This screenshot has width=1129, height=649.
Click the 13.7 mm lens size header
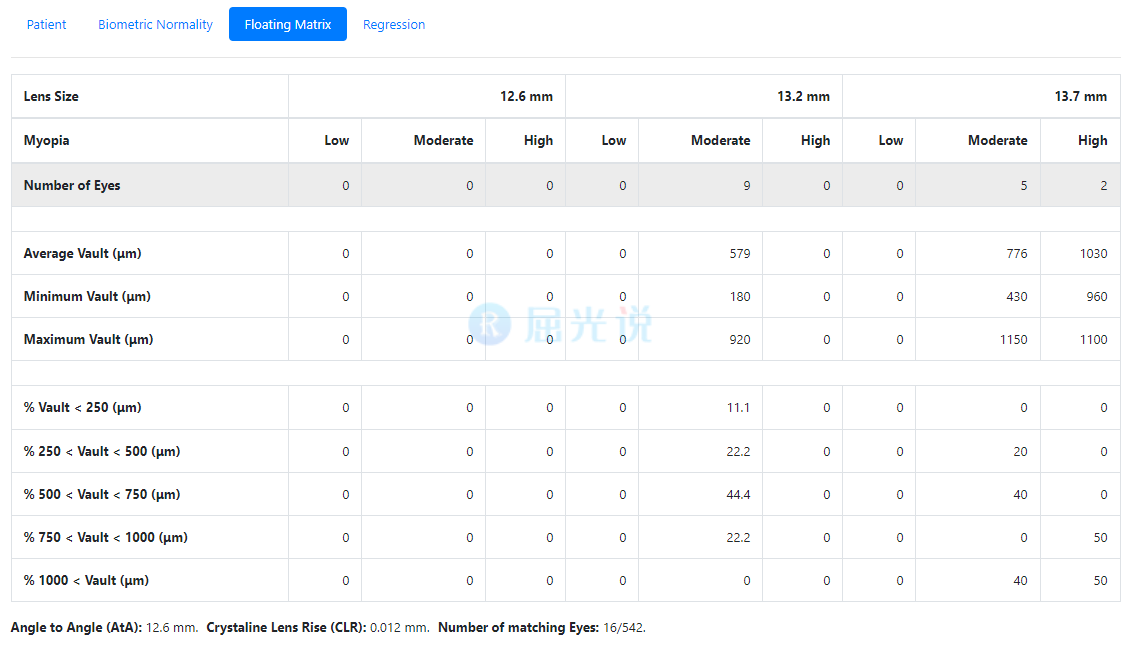click(1080, 97)
